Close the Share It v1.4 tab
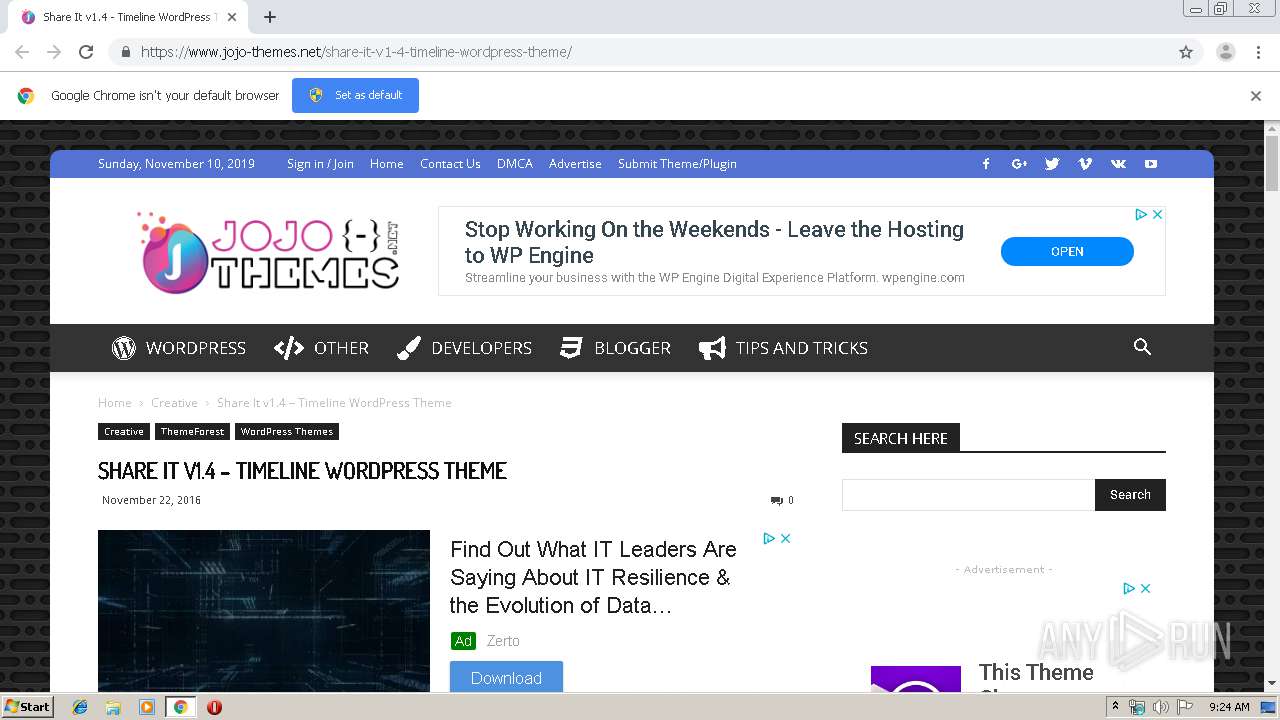 232,17
